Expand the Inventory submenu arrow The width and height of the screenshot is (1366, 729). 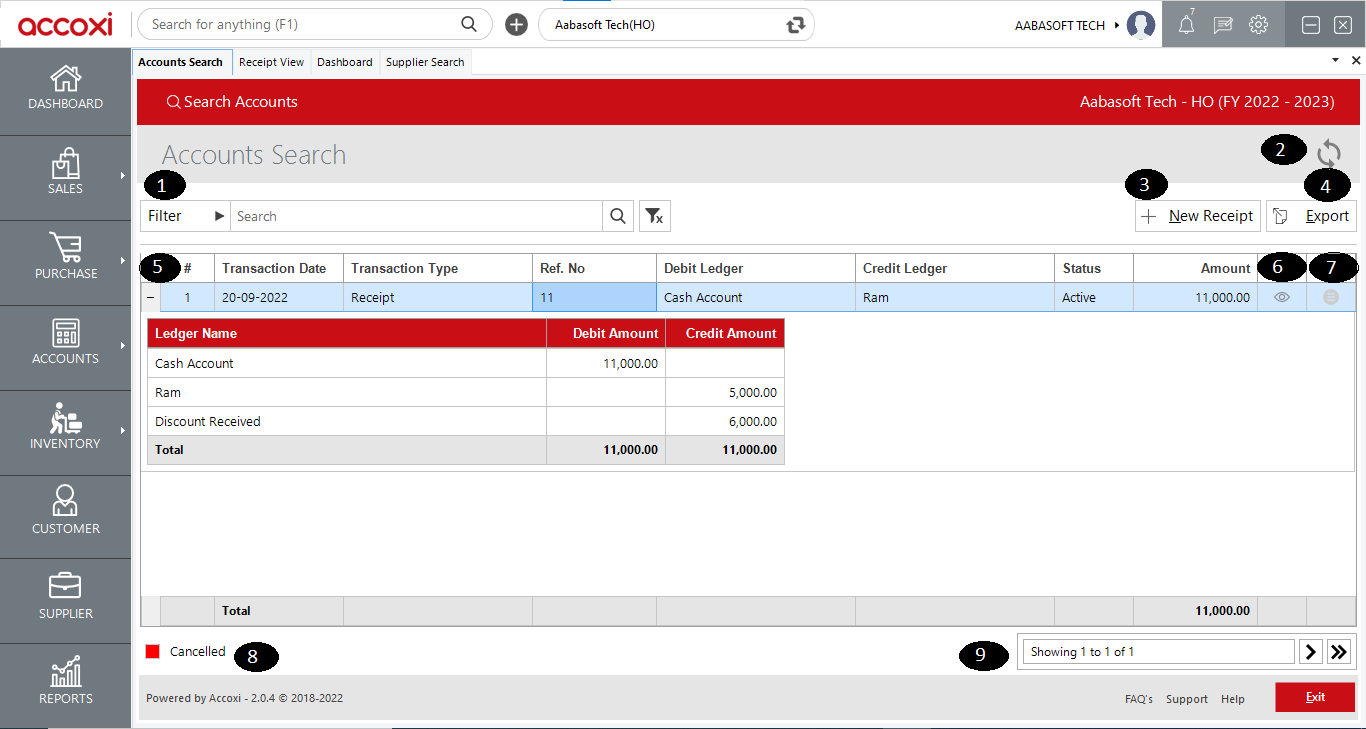tap(123, 430)
